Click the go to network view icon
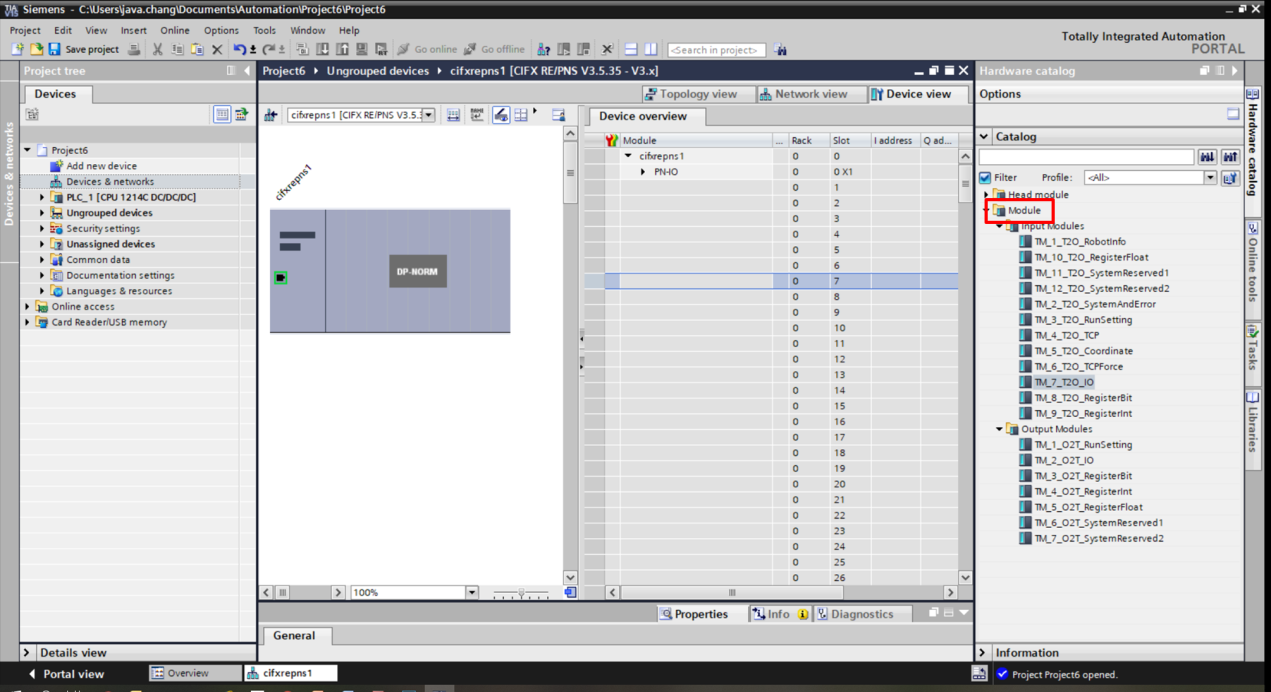Screen dimensions: 1271x692 [270, 115]
